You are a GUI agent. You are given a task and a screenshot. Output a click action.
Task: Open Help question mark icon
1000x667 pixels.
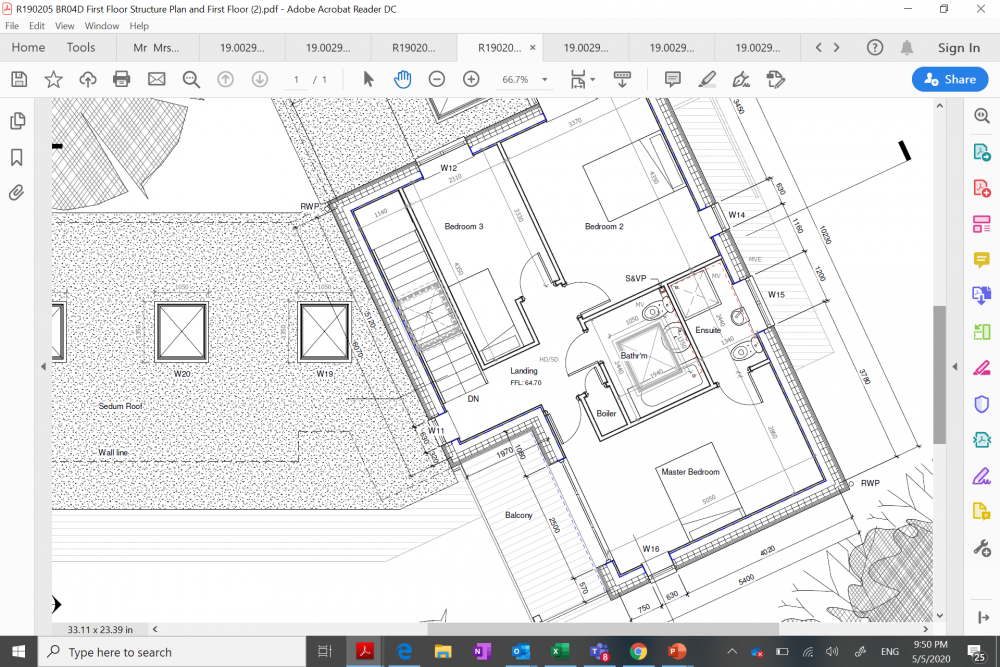tap(875, 47)
